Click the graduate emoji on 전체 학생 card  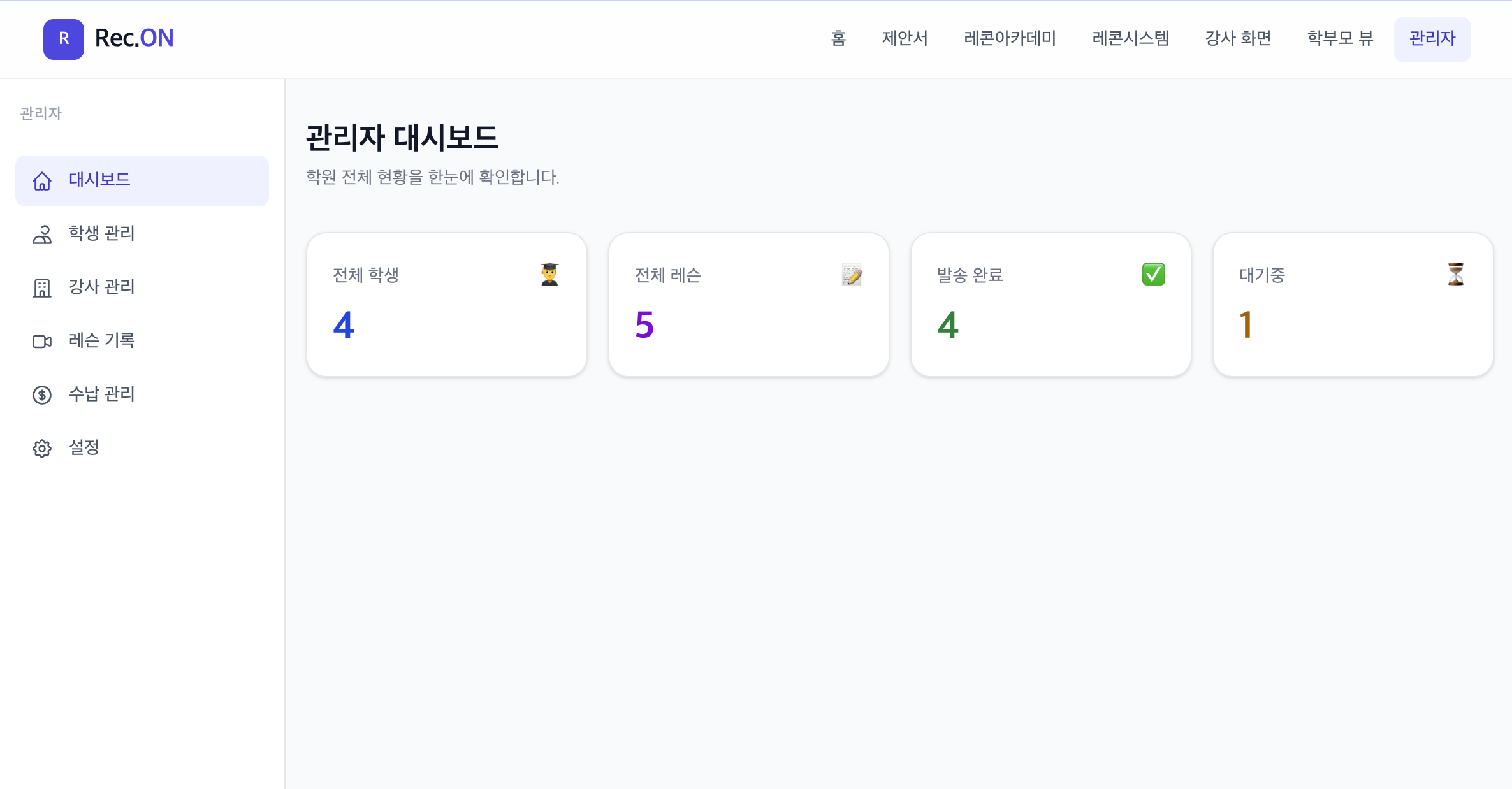[549, 274]
